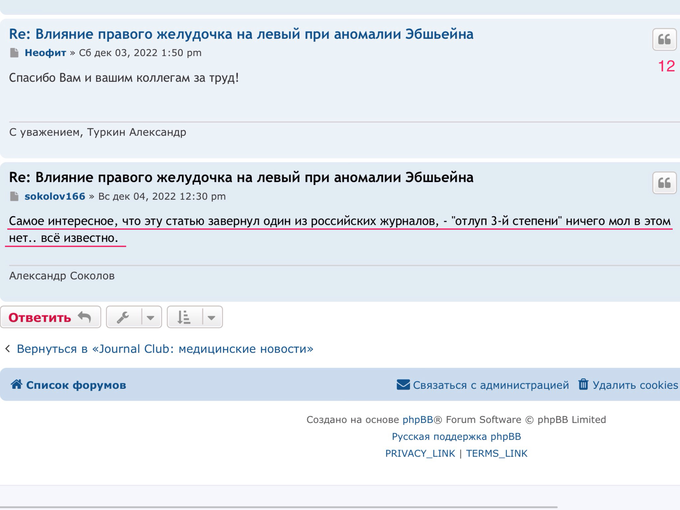The image size is (680, 510).
Task: Open the TERMS_LINK in footer
Action: pos(497,454)
